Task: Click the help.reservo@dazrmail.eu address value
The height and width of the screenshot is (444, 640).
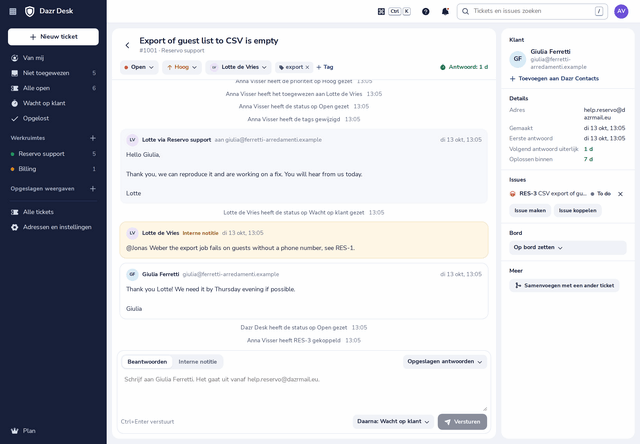Action: point(604,114)
